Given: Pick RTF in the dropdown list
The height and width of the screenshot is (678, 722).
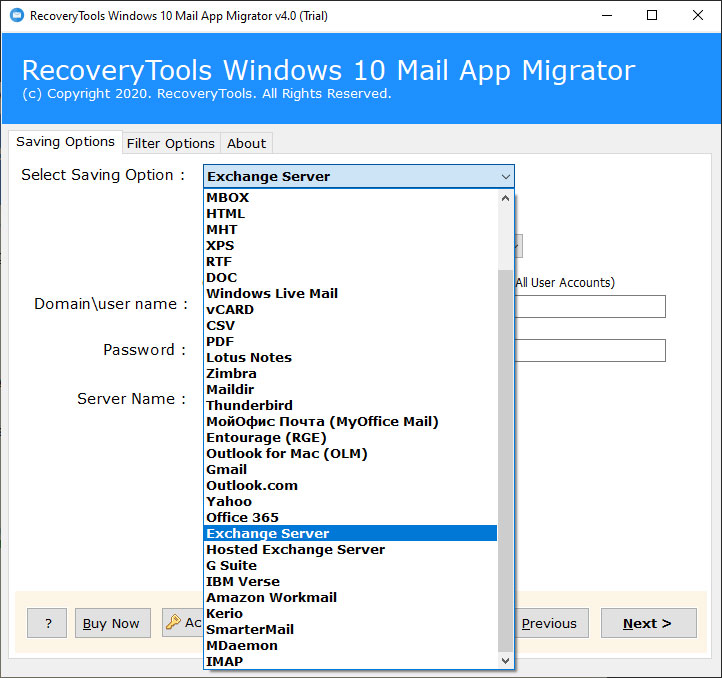Looking at the screenshot, I should [350, 262].
